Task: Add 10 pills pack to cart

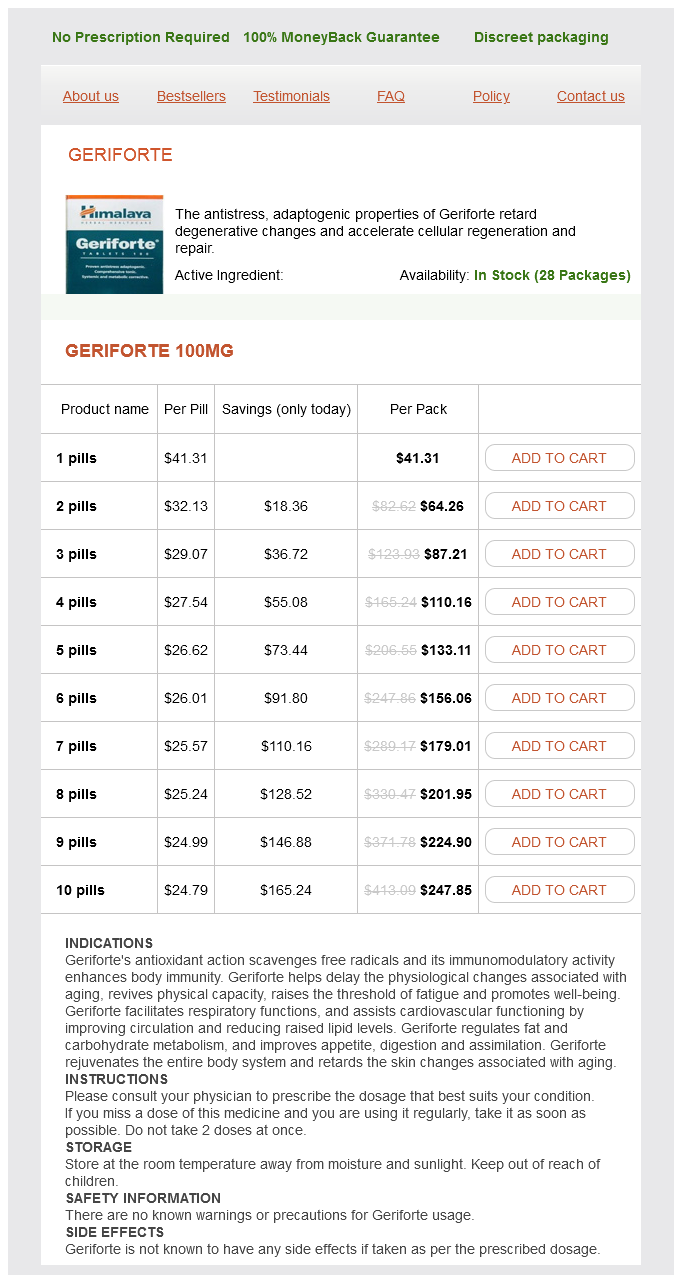Action: pyautogui.click(x=559, y=890)
